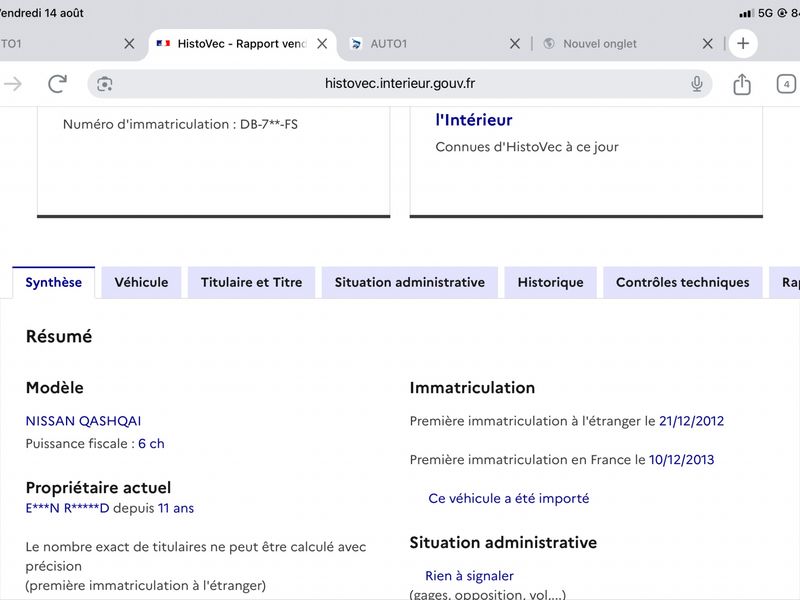
Task: Open the Synthèse tab
Action: (54, 282)
